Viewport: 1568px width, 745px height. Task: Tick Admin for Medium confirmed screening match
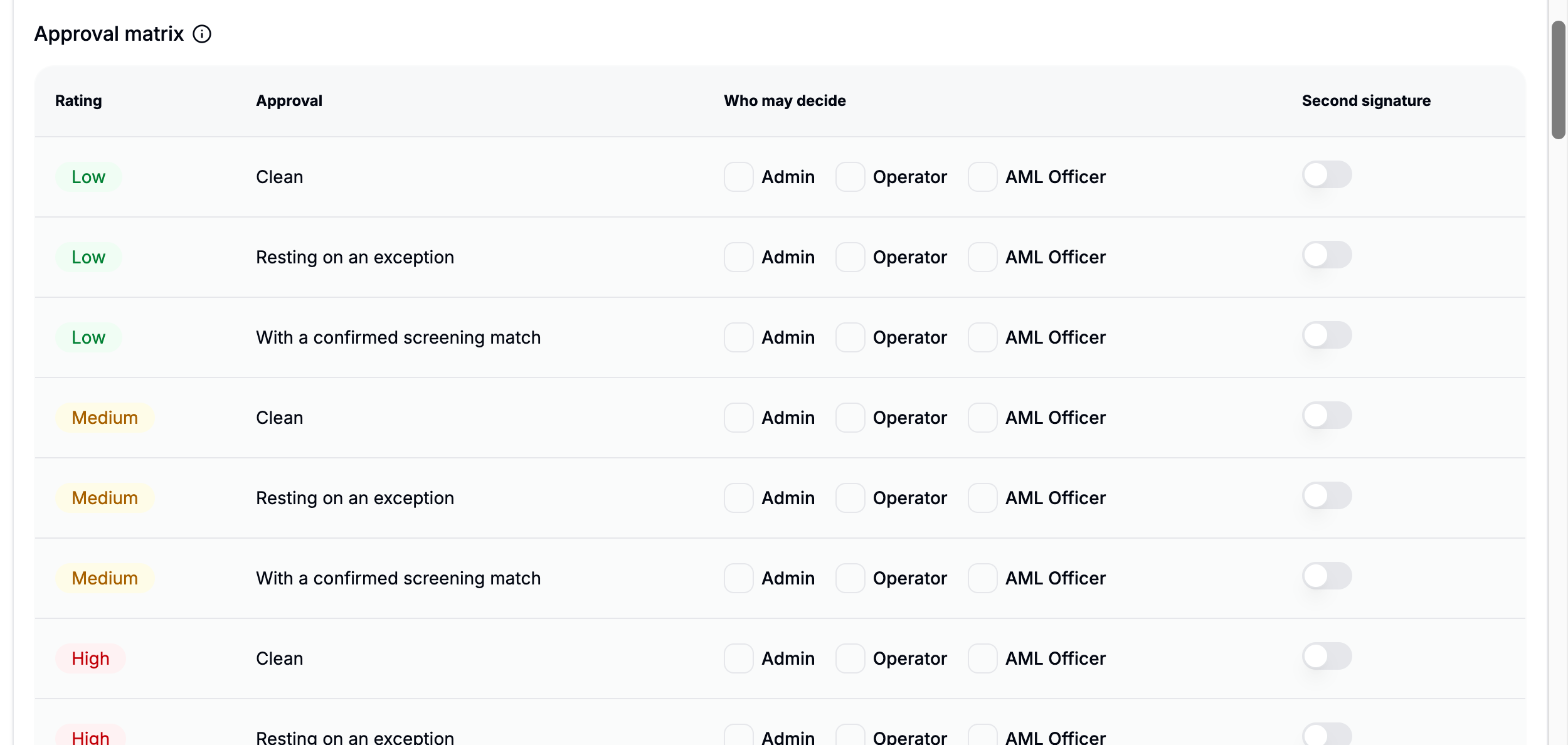(x=739, y=577)
